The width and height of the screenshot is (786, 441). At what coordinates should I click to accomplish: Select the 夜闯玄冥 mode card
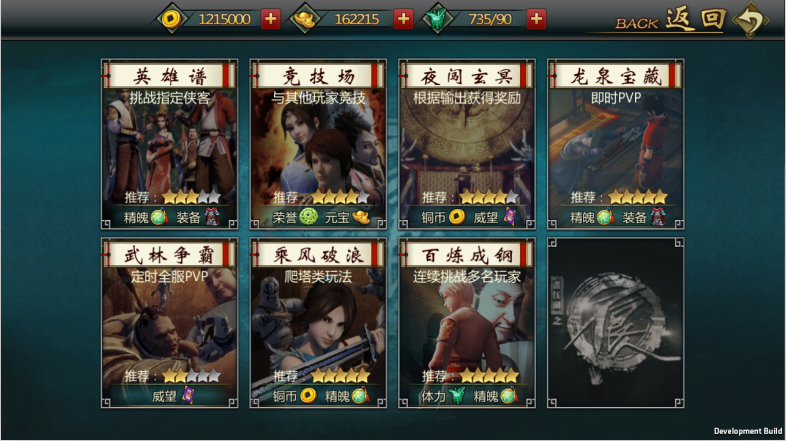point(467,144)
